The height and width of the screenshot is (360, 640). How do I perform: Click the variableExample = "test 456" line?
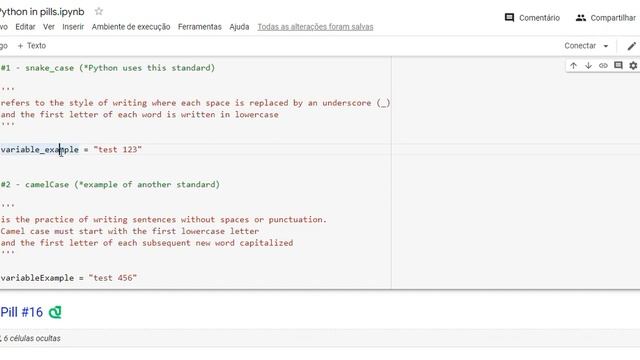69,278
